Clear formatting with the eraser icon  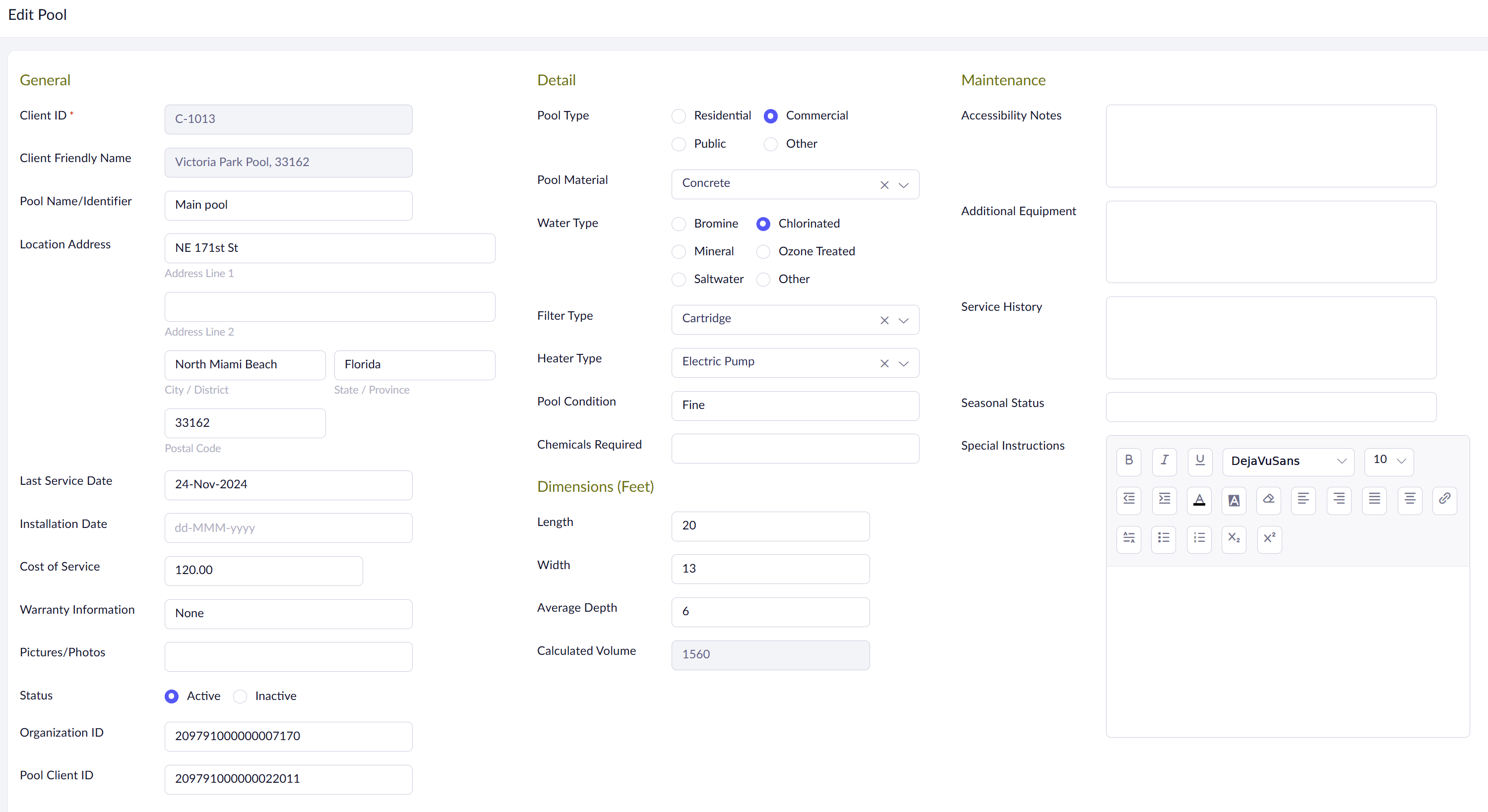point(1268,499)
